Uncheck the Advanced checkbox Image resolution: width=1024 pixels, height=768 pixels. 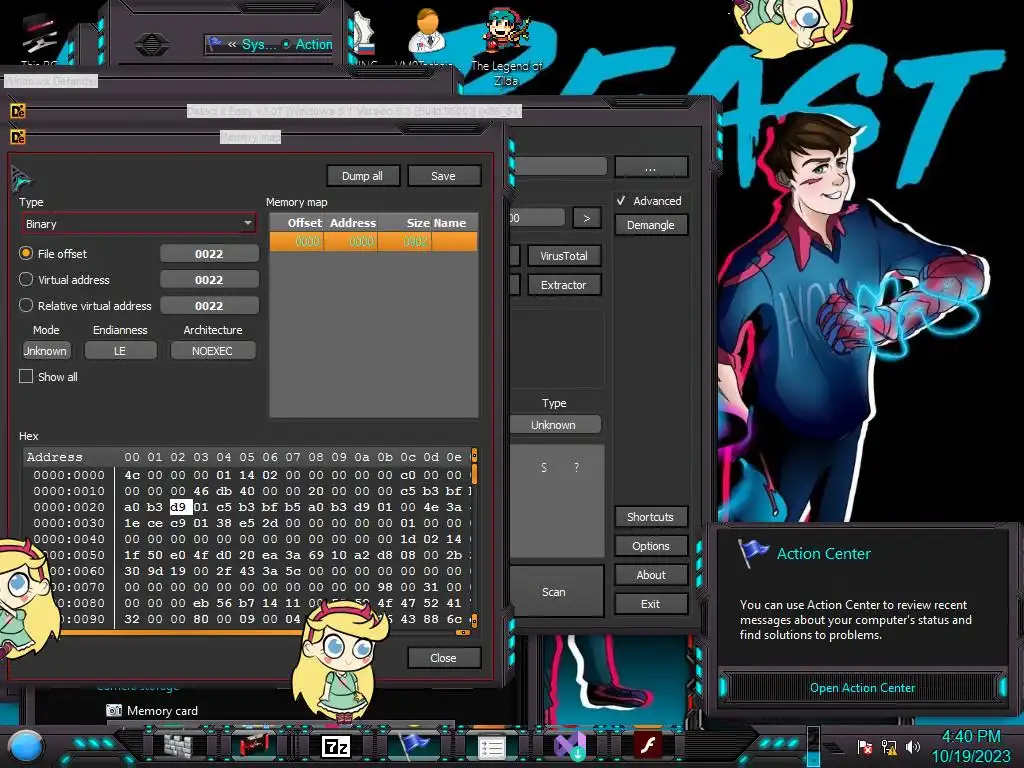(621, 200)
